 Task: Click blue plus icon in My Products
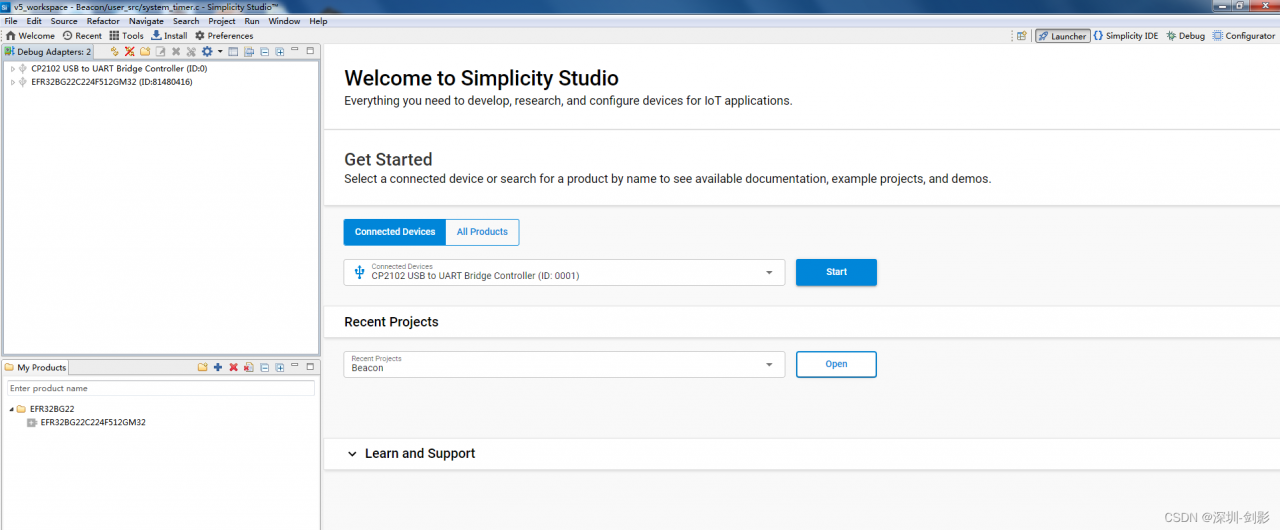click(218, 368)
